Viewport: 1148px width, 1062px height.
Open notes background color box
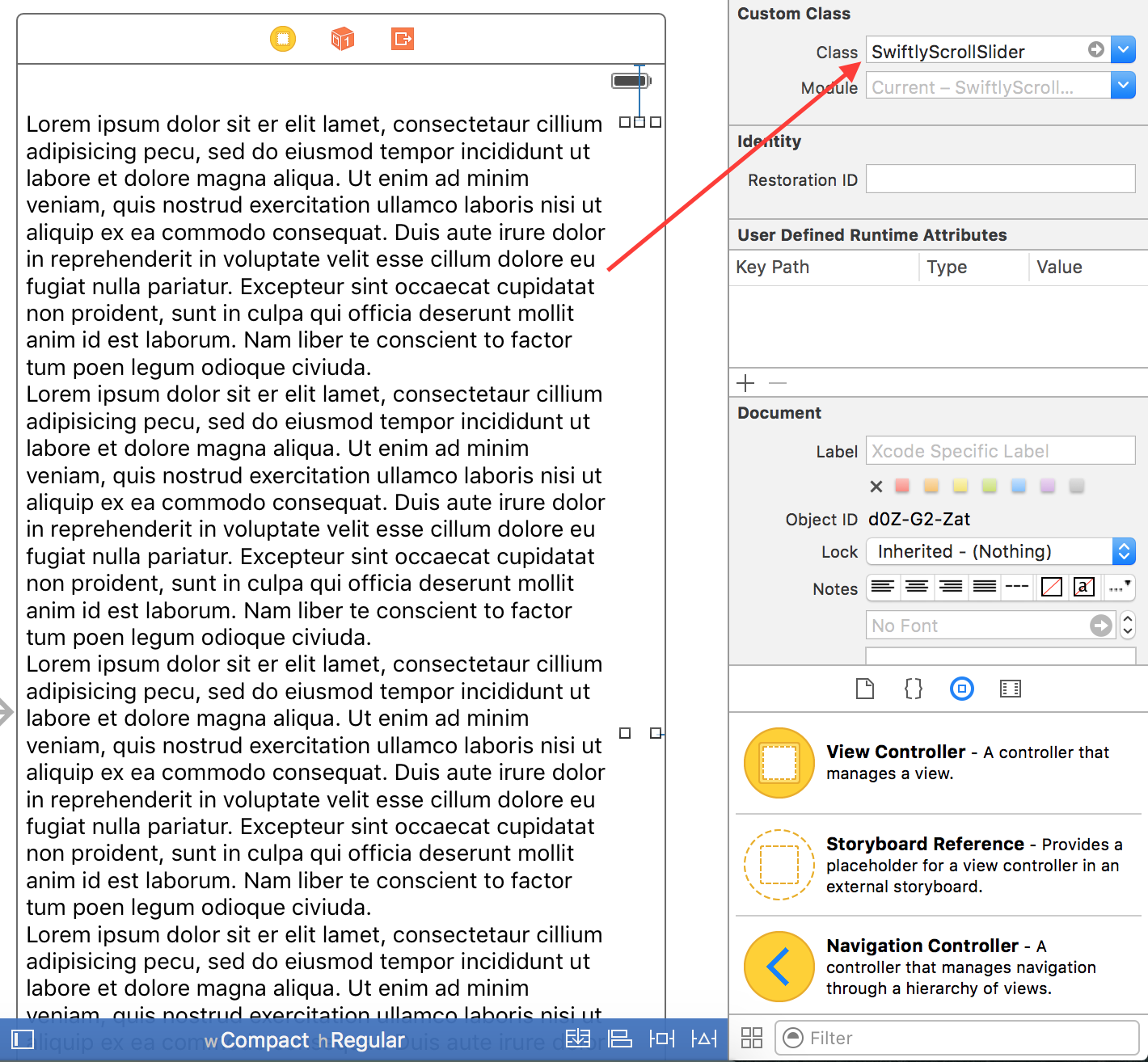1052,587
